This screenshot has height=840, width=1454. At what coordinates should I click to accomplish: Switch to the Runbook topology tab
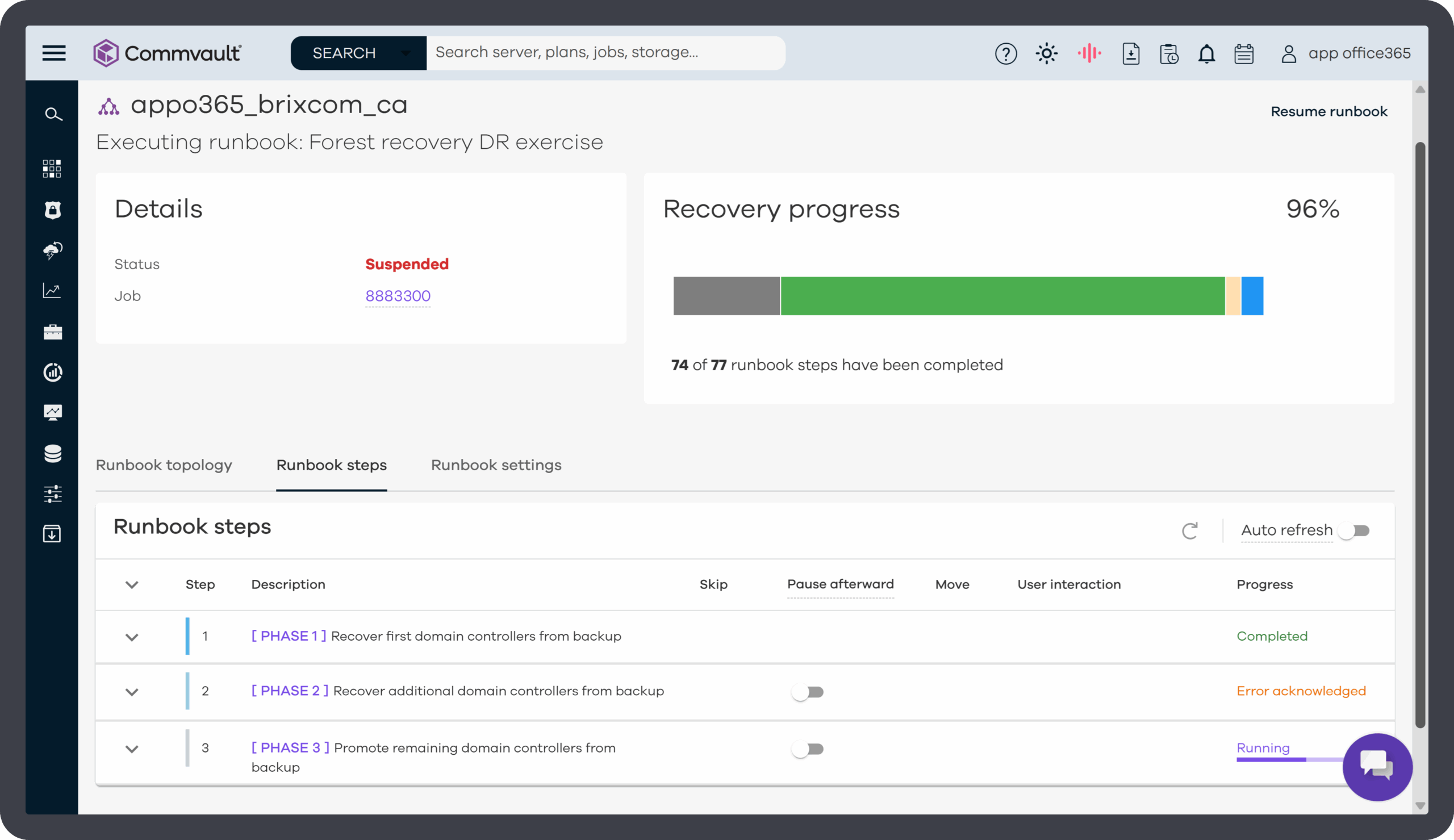click(164, 465)
